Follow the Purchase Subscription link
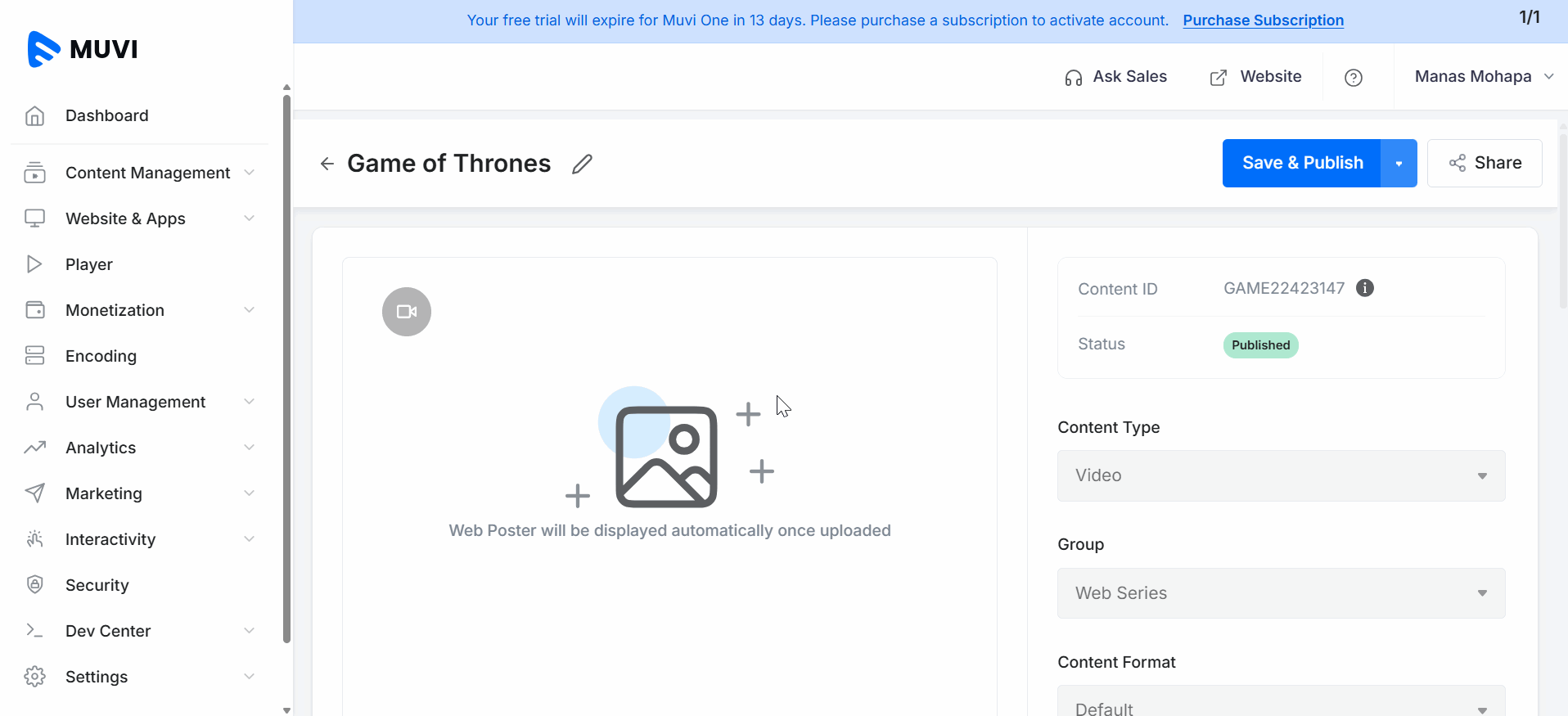The width and height of the screenshot is (1568, 716). point(1263,20)
